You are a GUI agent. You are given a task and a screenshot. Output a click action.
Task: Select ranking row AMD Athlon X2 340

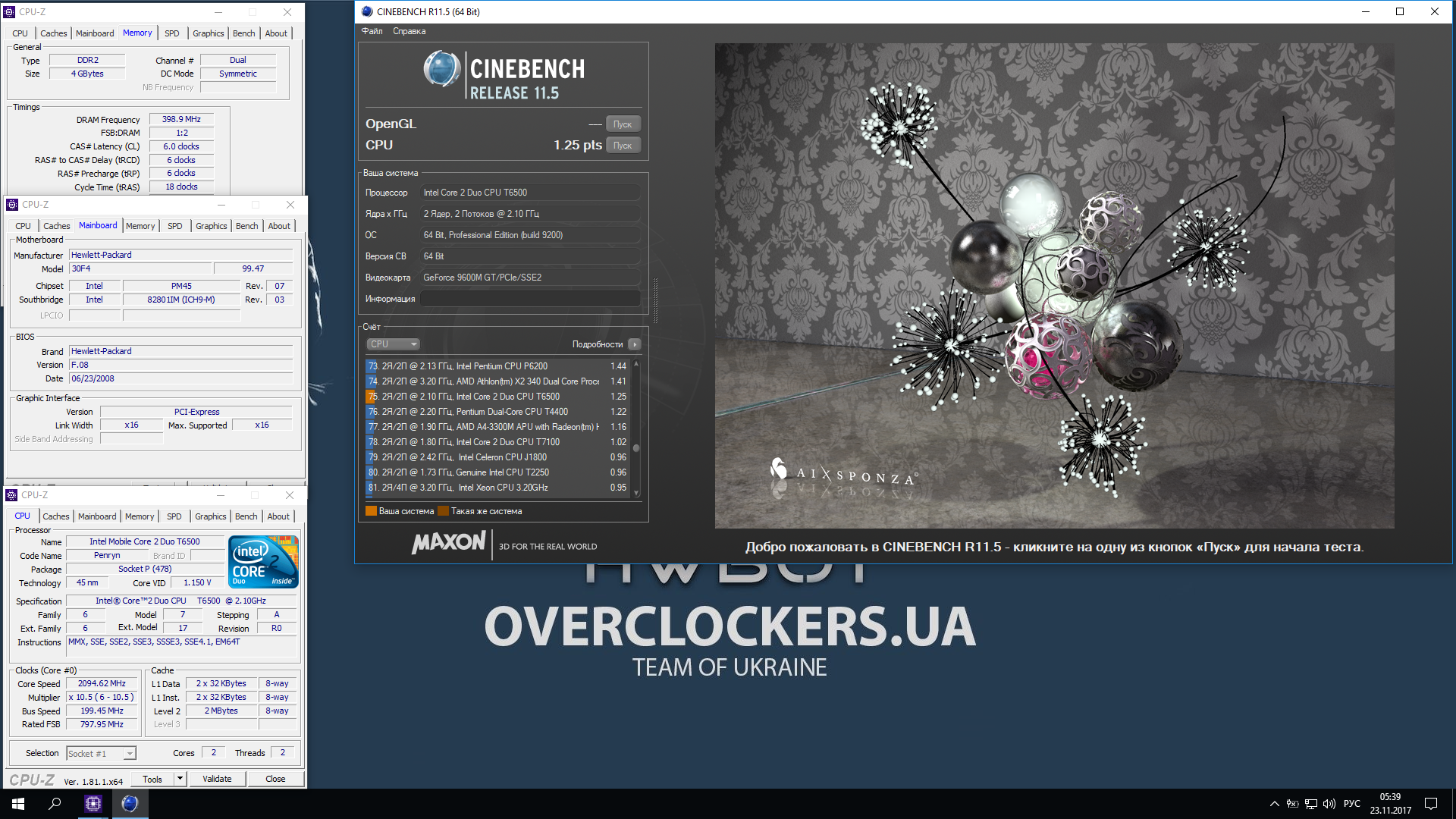click(x=497, y=381)
